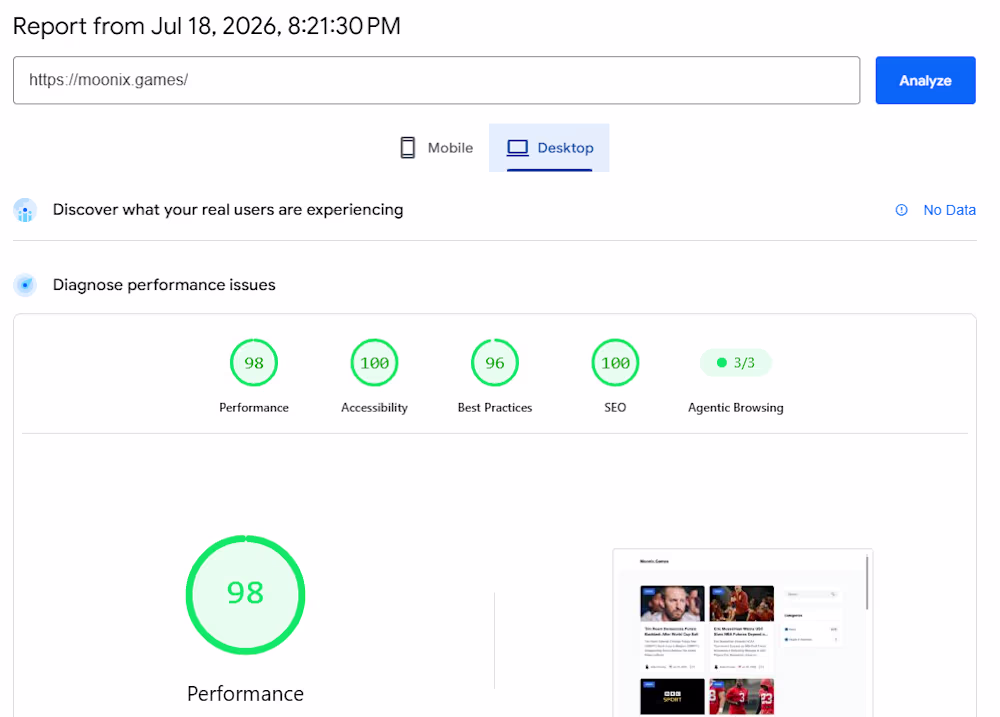Focus the URL field containing moonix.games
This screenshot has width=1000, height=717.
click(436, 80)
